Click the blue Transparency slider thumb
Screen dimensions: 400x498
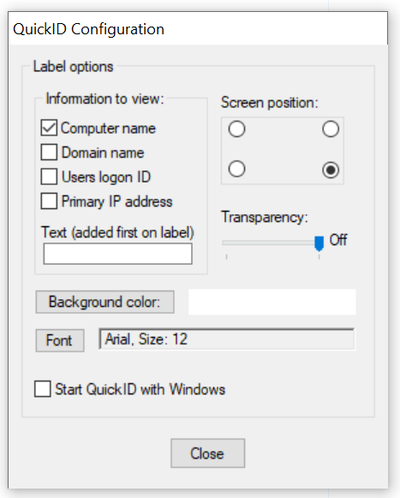(319, 243)
